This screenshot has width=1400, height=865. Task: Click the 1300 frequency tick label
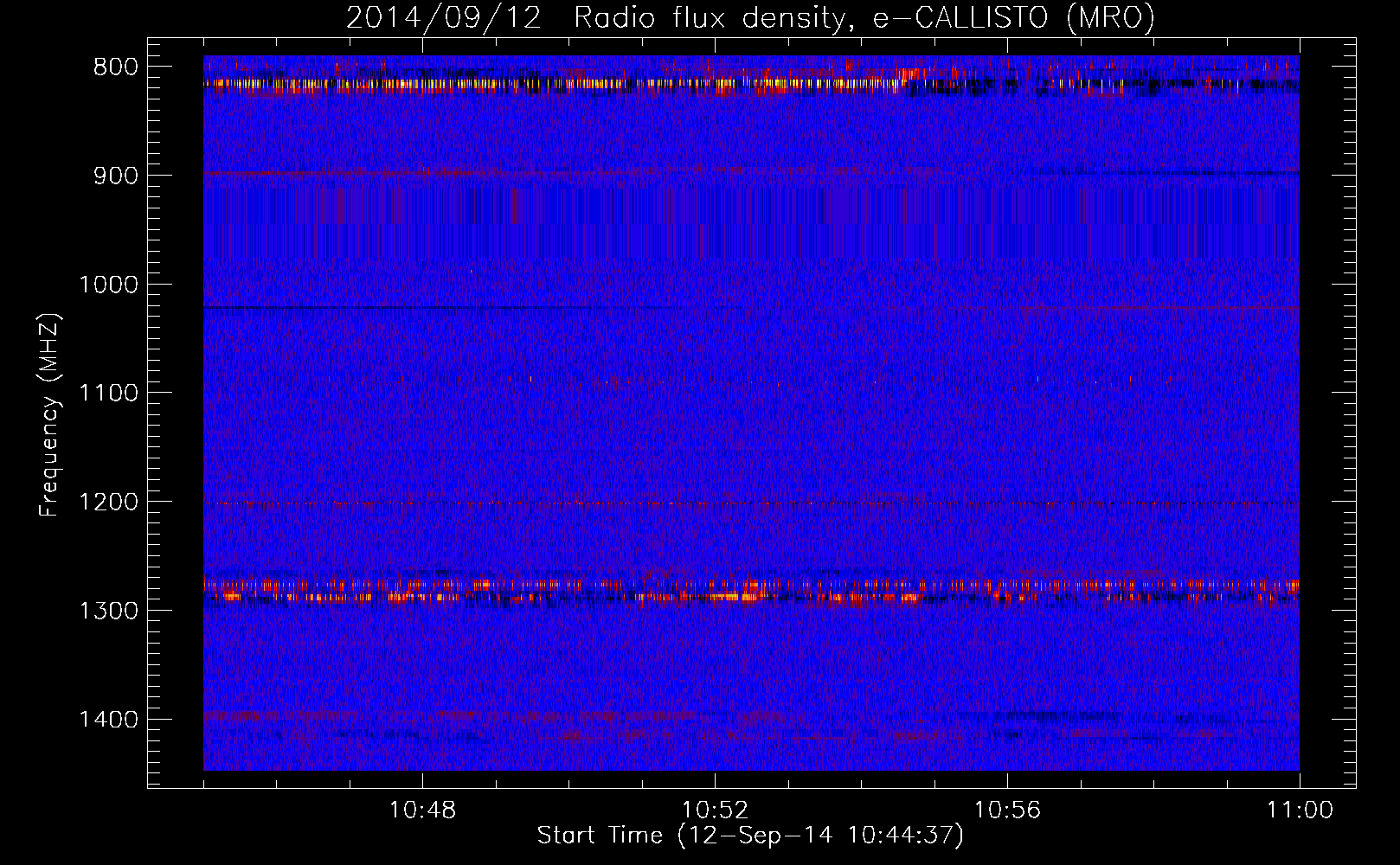click(x=109, y=611)
